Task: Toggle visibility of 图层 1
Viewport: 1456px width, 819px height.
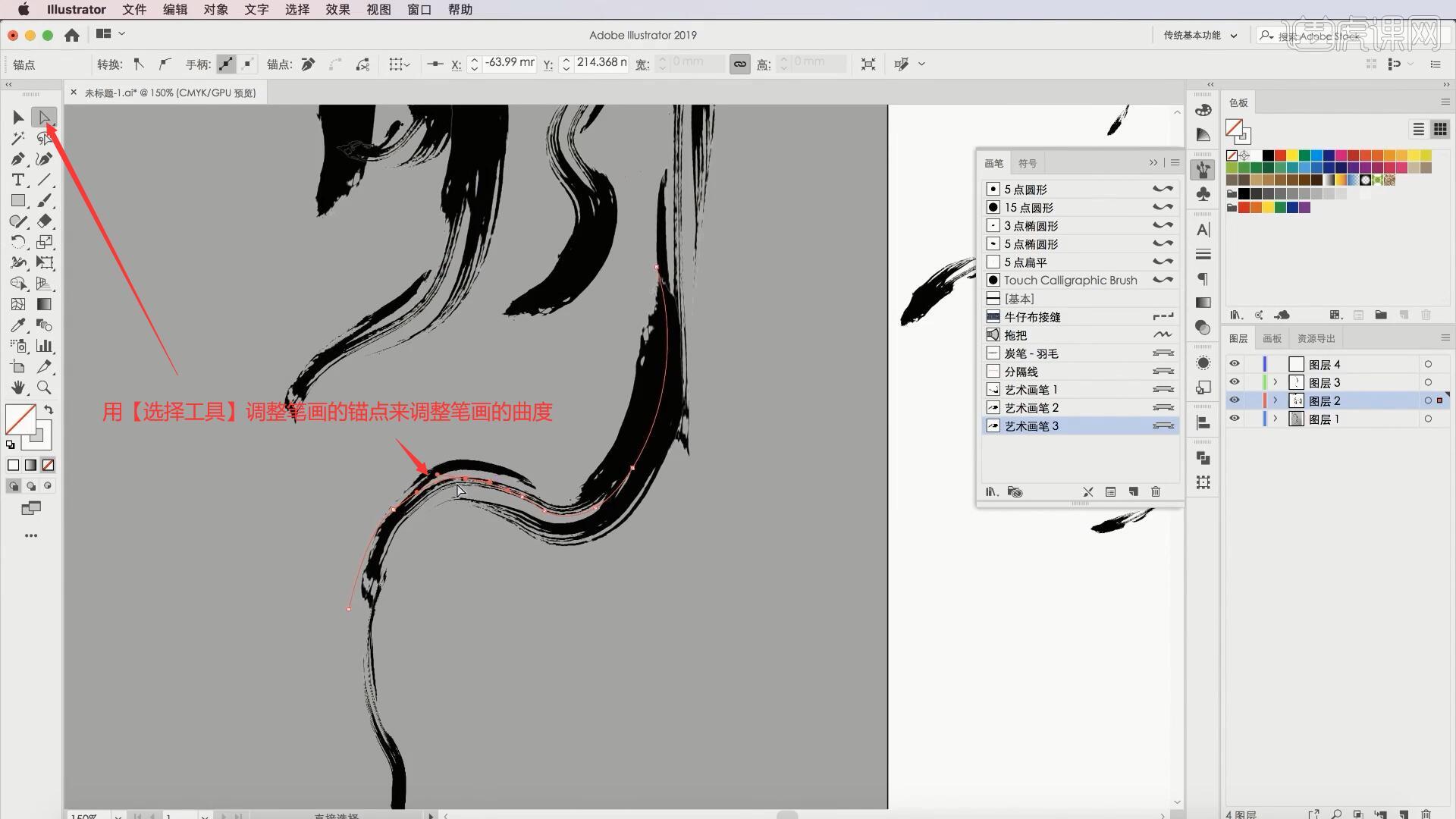Action: coord(1234,419)
